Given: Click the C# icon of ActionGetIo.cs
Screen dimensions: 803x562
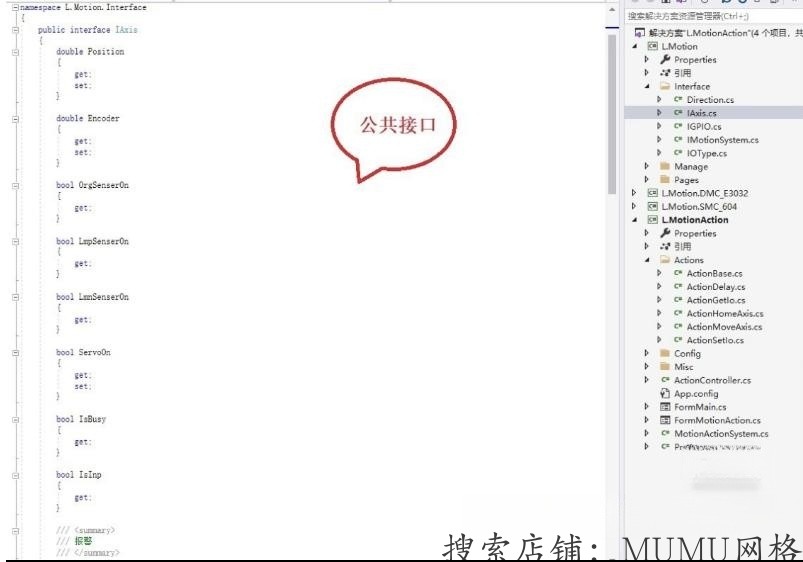Looking at the screenshot, I should pos(678,300).
